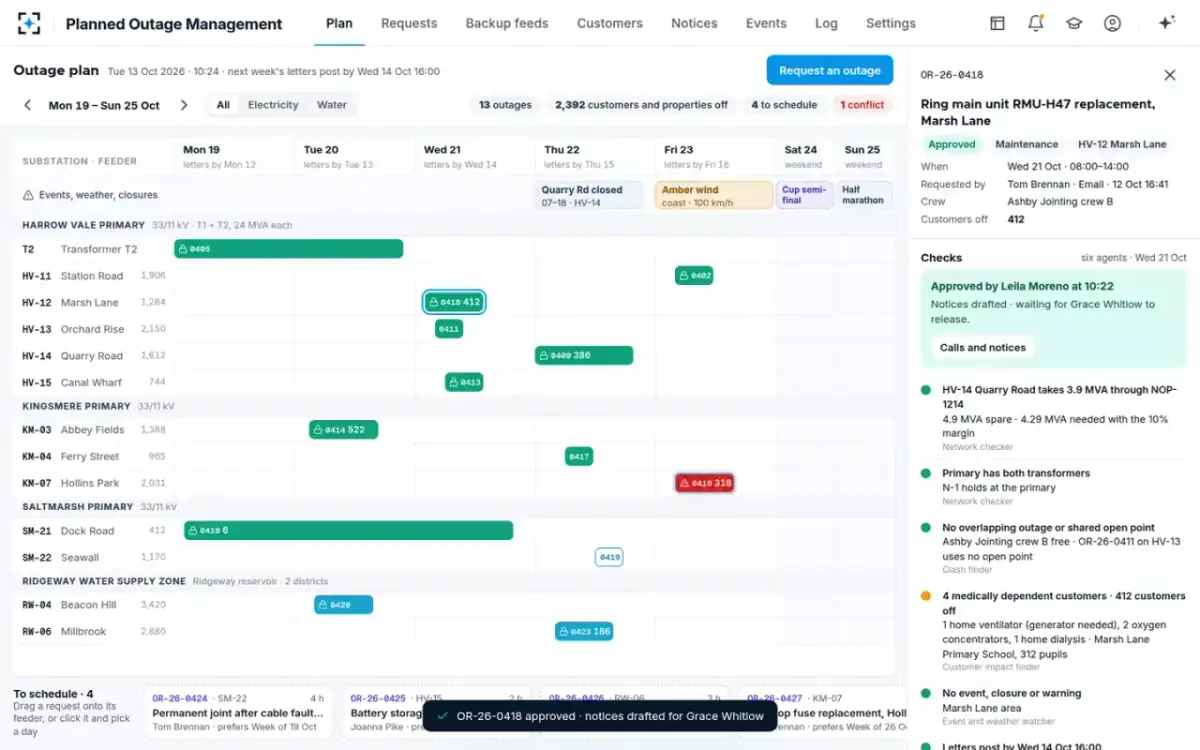Open outage 0413 on Canal Wharf

point(464,382)
